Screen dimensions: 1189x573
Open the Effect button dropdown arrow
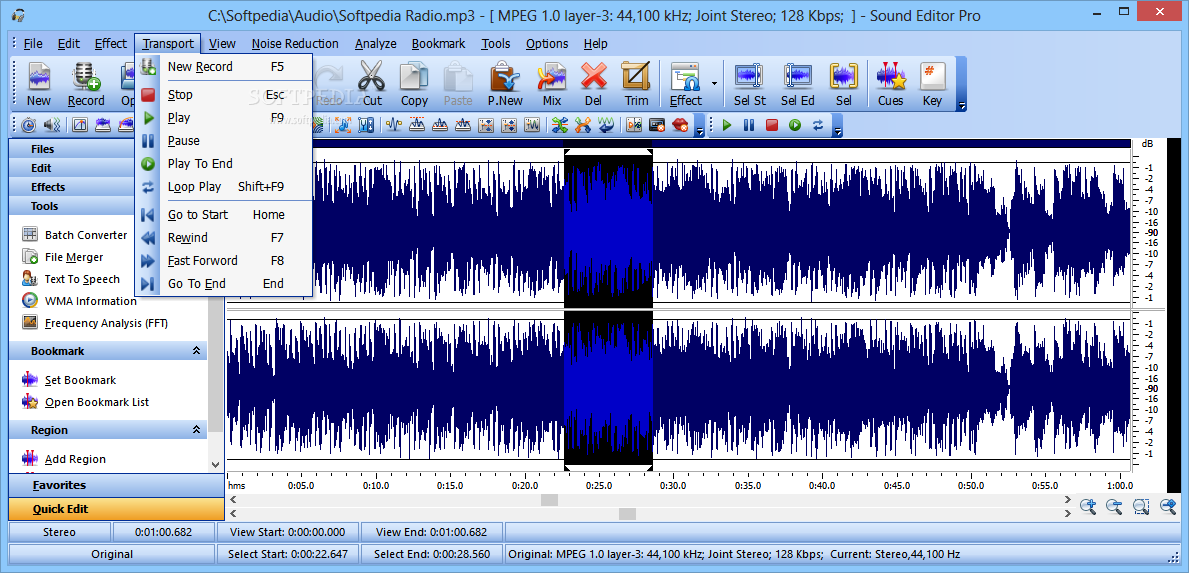[x=714, y=83]
